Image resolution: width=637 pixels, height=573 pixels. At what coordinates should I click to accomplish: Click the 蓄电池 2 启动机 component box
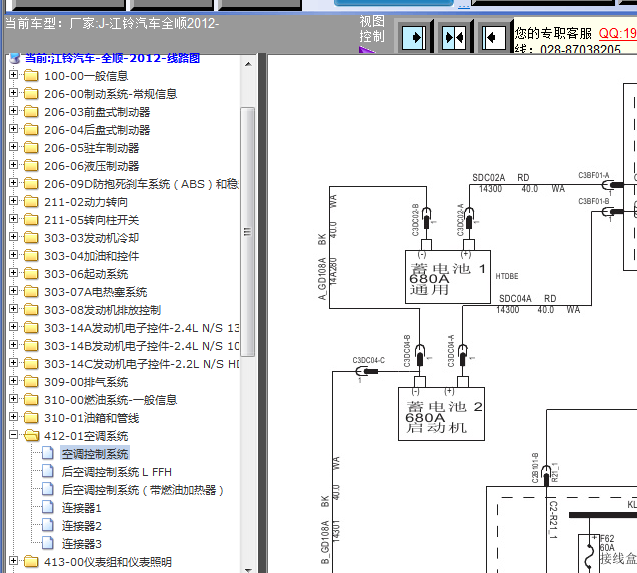[441, 414]
